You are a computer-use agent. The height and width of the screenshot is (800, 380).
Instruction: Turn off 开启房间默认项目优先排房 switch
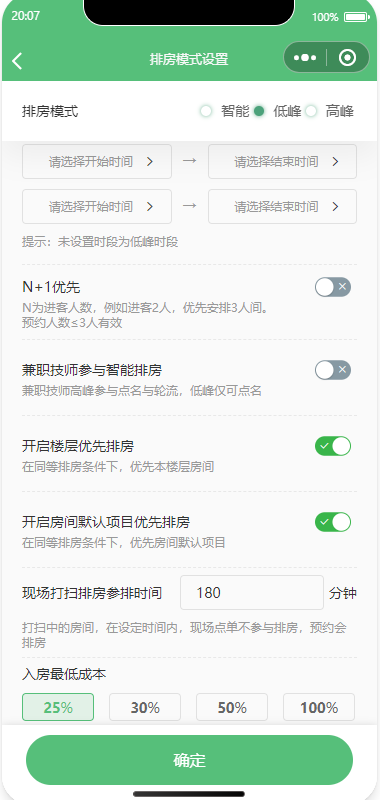coord(333,522)
